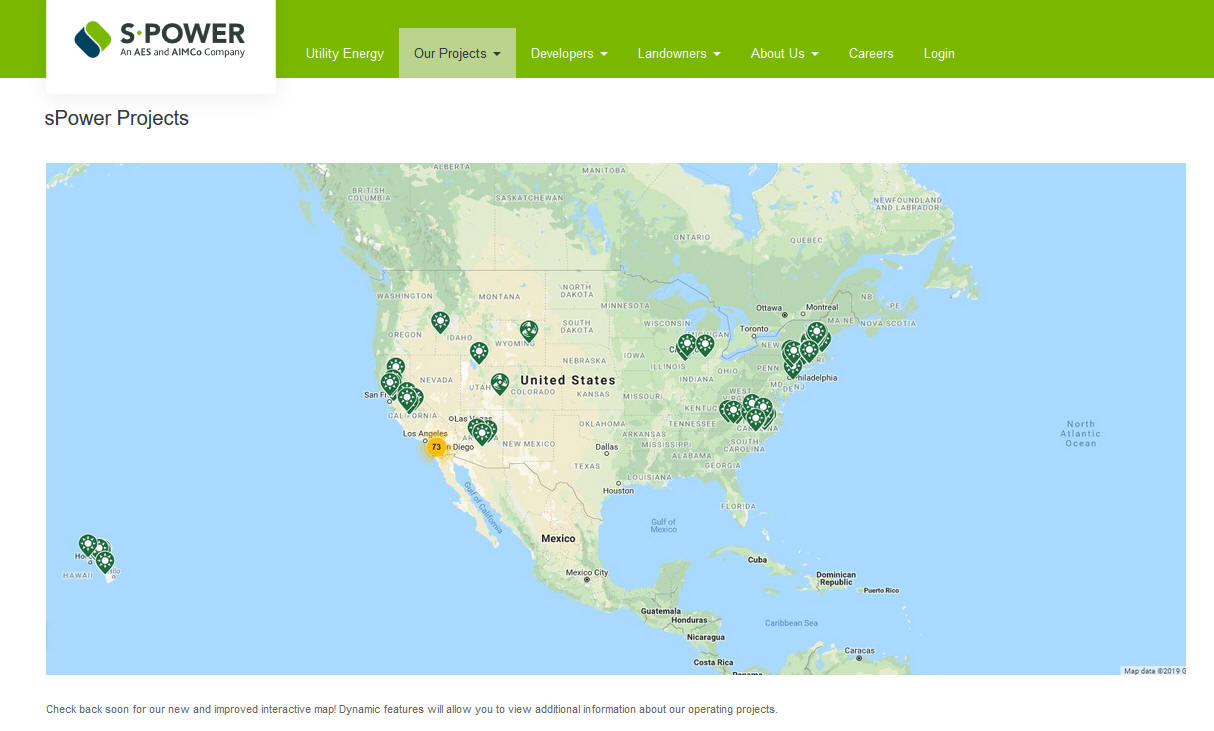The height and width of the screenshot is (731, 1214).
Task: Click the sPower Projects heading
Action: tap(117, 118)
